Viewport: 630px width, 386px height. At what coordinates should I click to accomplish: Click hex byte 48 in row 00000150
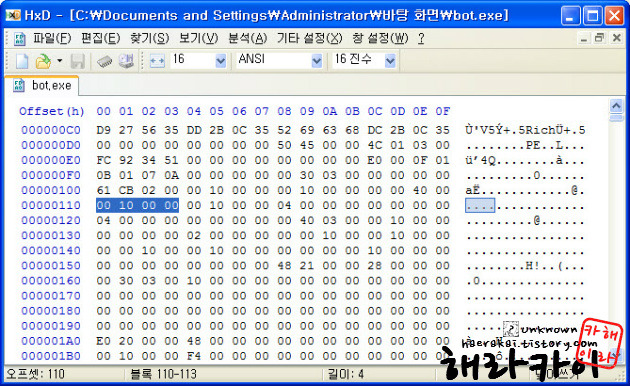tap(284, 266)
